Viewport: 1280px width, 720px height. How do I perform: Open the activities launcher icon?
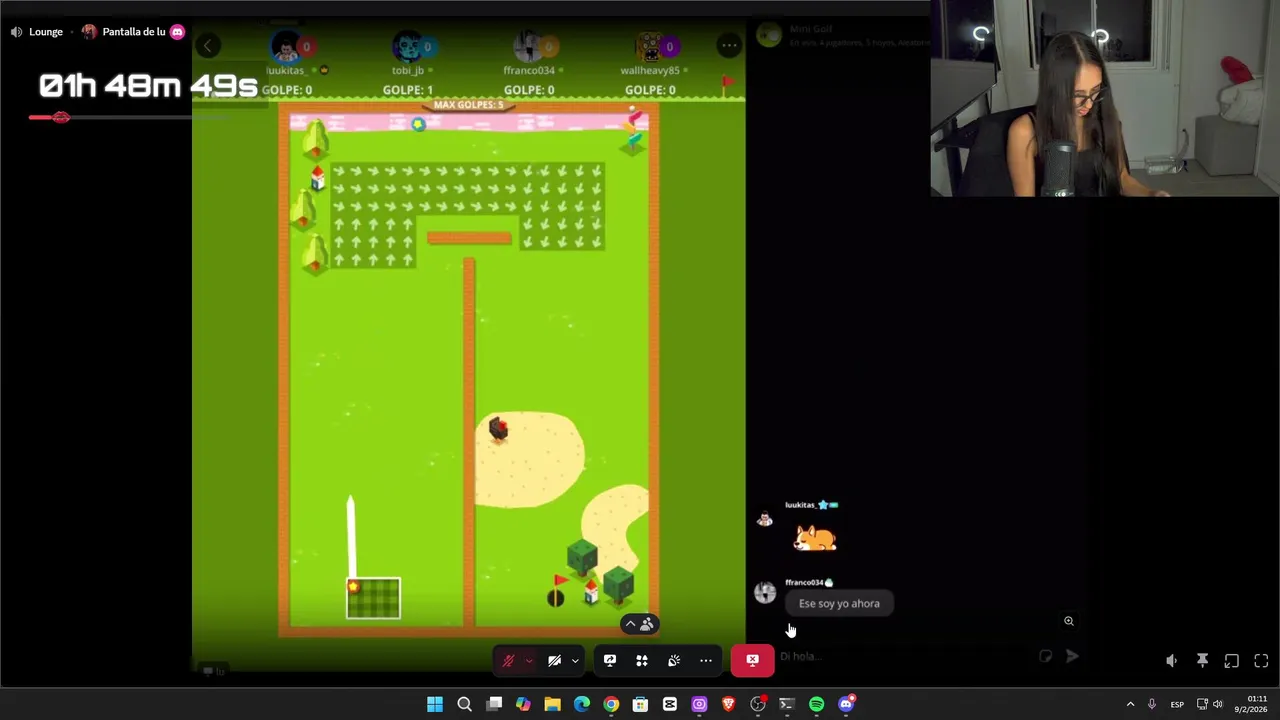click(x=642, y=661)
